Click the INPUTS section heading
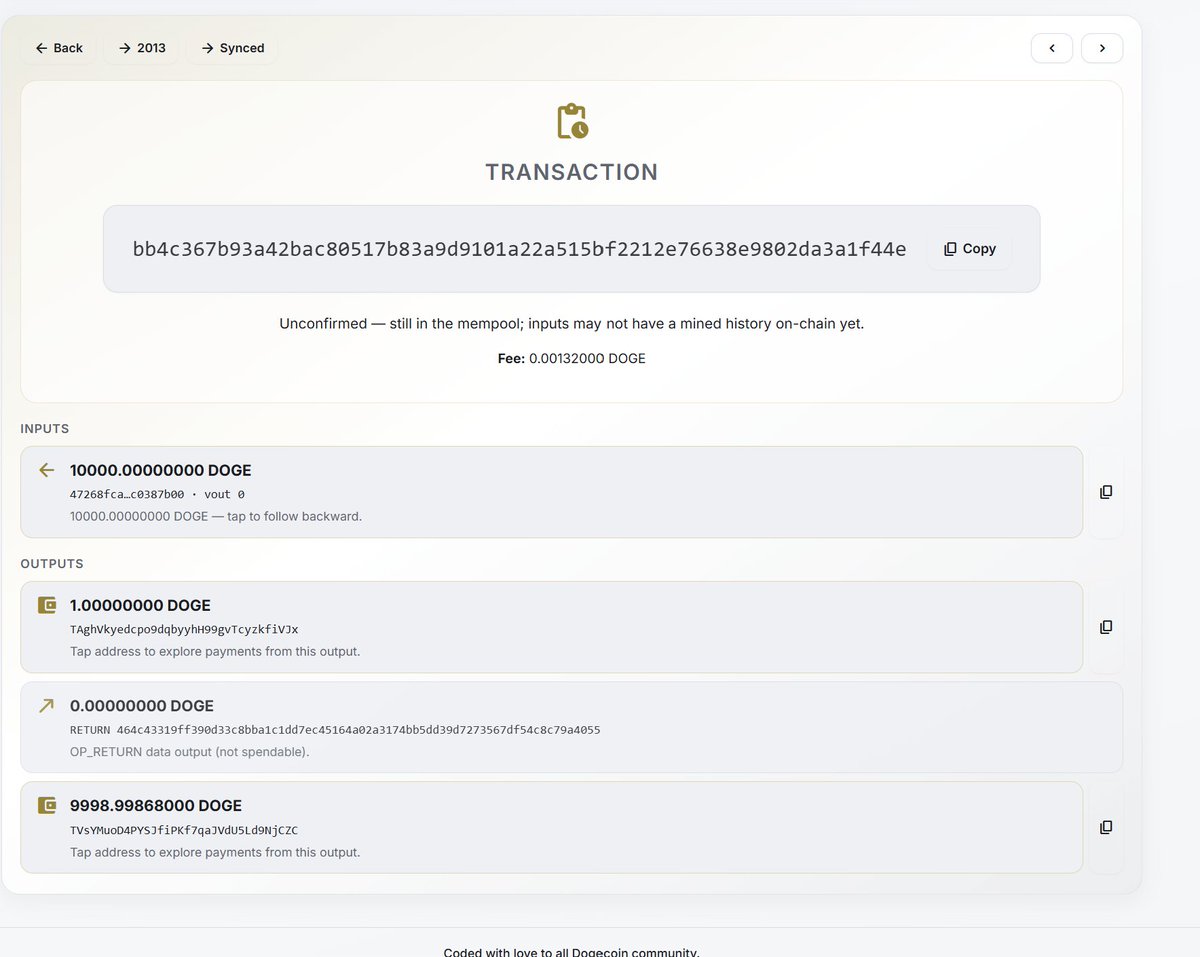This screenshot has width=1200, height=957. point(45,429)
